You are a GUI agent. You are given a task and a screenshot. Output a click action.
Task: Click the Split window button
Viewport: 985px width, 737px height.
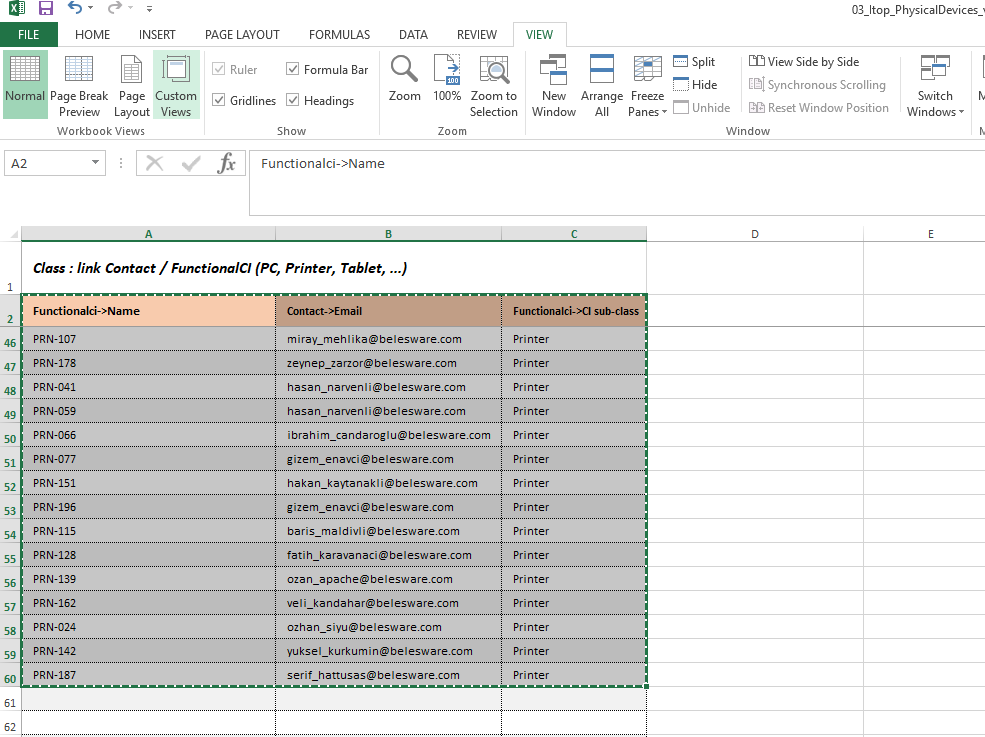click(695, 62)
